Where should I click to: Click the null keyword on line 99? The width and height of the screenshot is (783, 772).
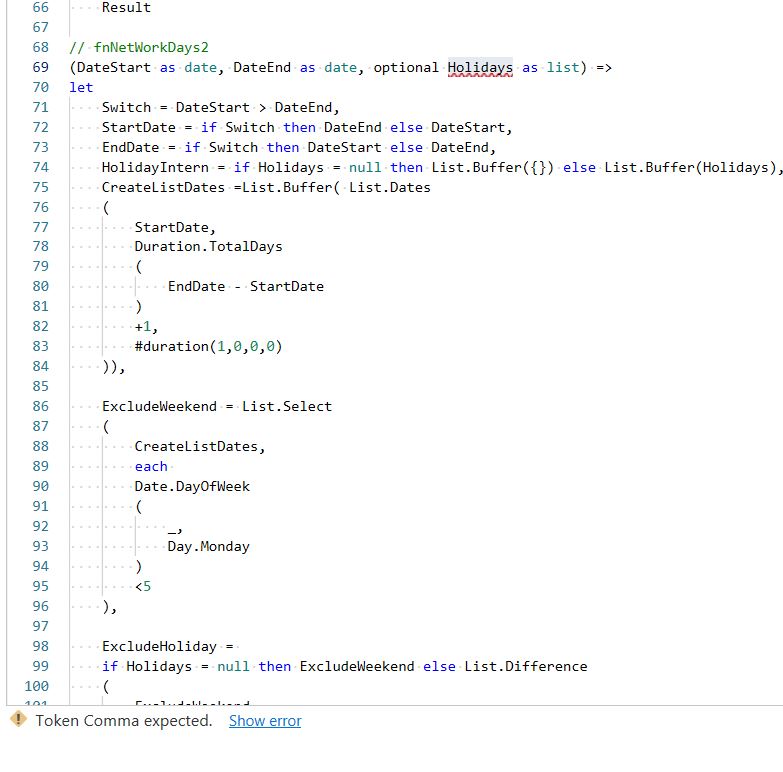[x=233, y=666]
